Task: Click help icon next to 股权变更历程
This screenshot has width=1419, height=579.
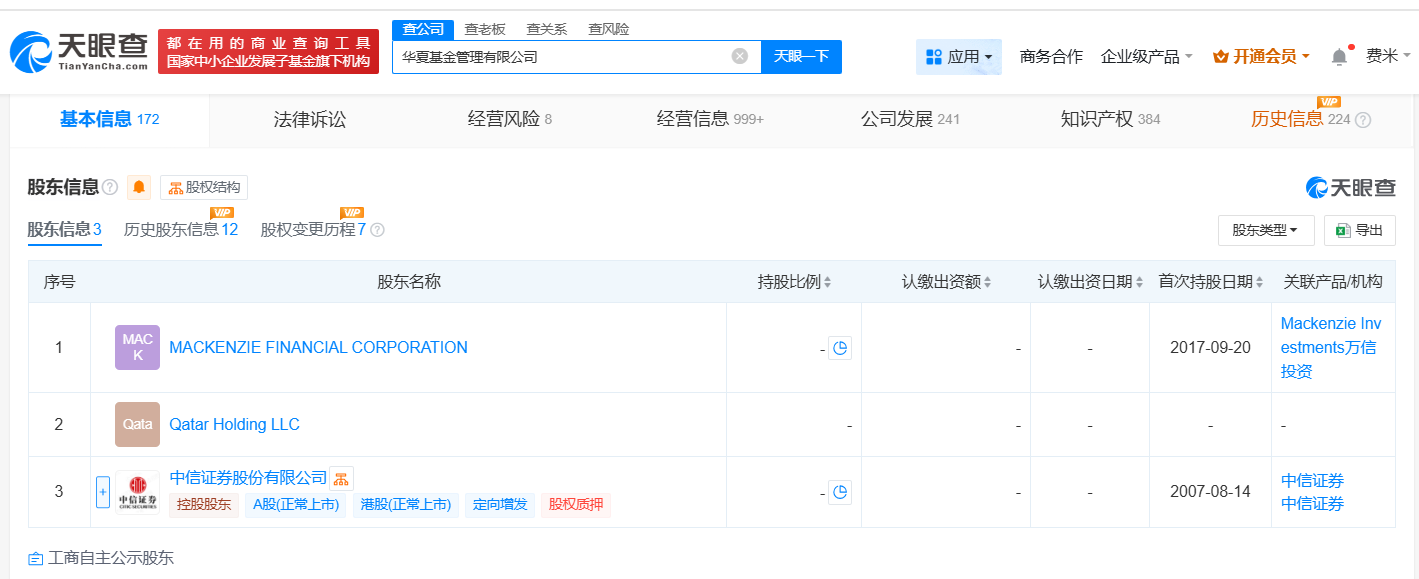Action: pos(377,230)
